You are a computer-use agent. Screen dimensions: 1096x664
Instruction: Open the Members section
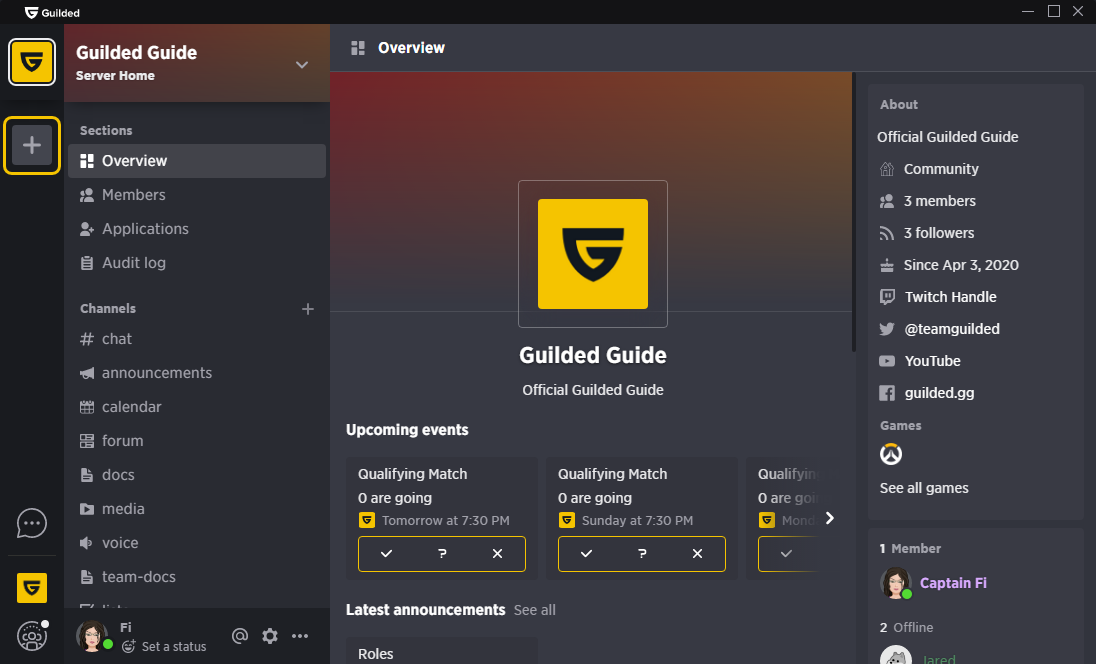click(x=197, y=195)
